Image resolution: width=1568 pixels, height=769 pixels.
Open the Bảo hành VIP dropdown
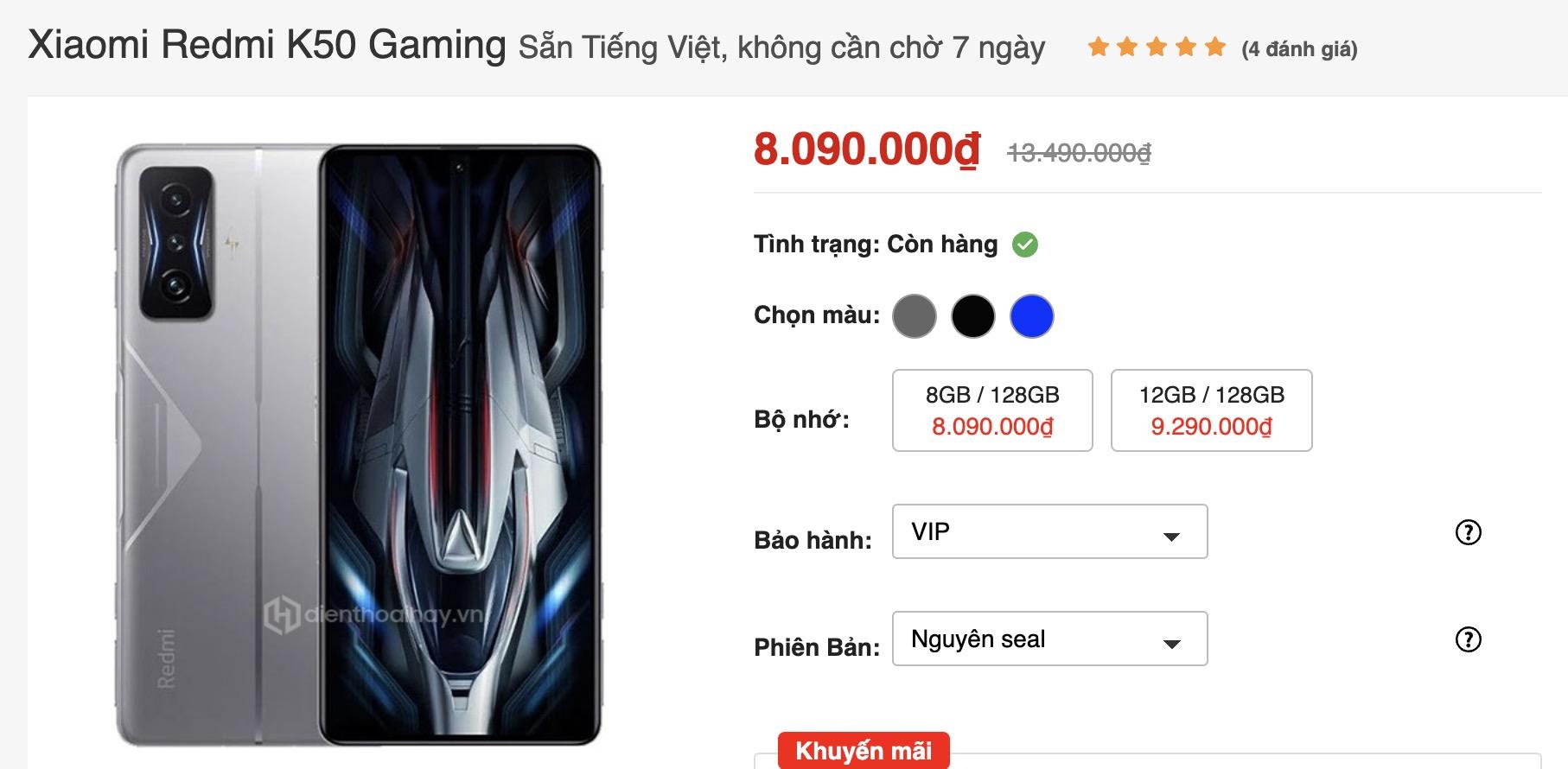(x=1050, y=531)
